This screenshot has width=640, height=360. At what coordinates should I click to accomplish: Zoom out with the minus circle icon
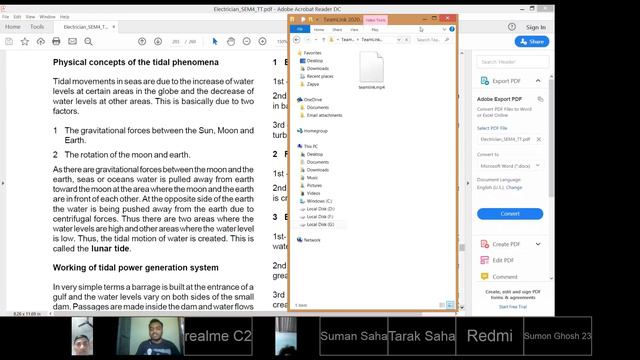tap(247, 41)
